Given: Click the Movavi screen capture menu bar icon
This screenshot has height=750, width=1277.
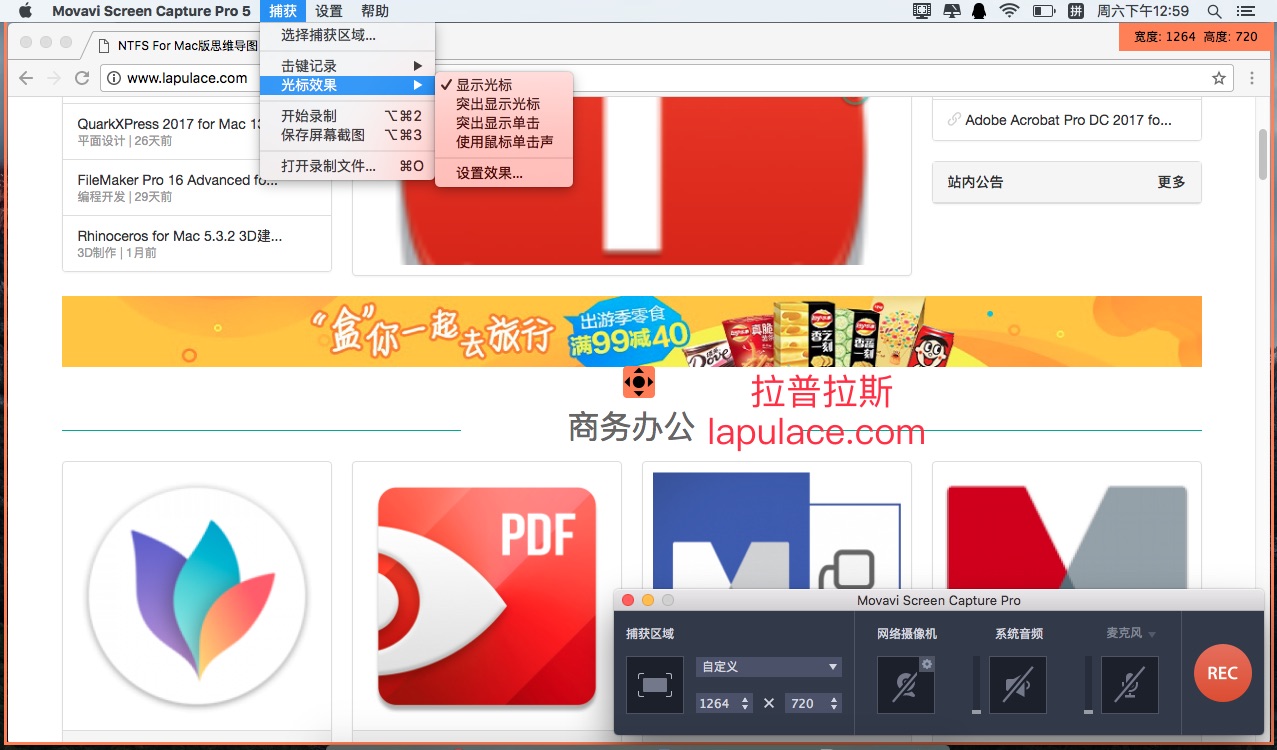Looking at the screenshot, I should tap(921, 11).
